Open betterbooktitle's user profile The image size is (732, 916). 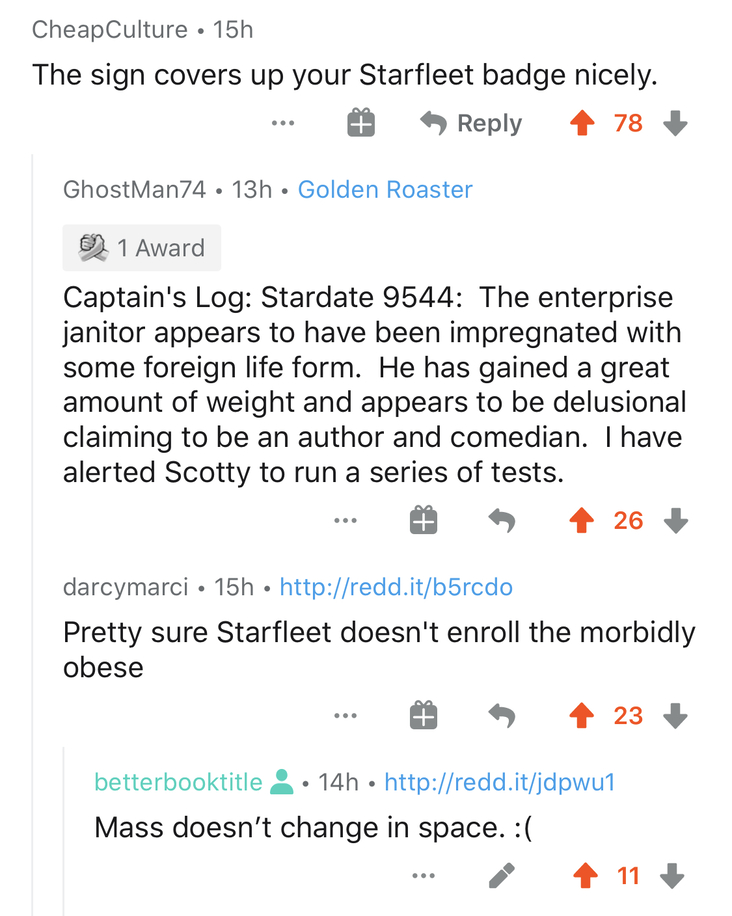[179, 782]
